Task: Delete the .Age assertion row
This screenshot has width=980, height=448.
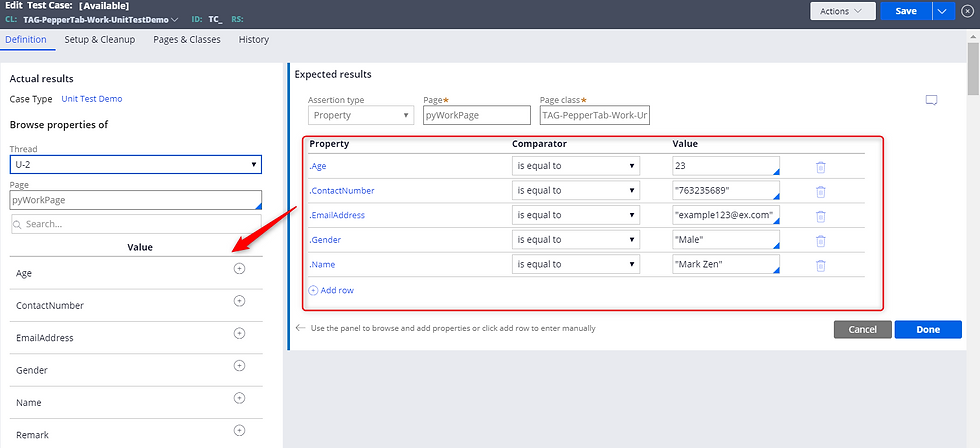Action: 821,167
